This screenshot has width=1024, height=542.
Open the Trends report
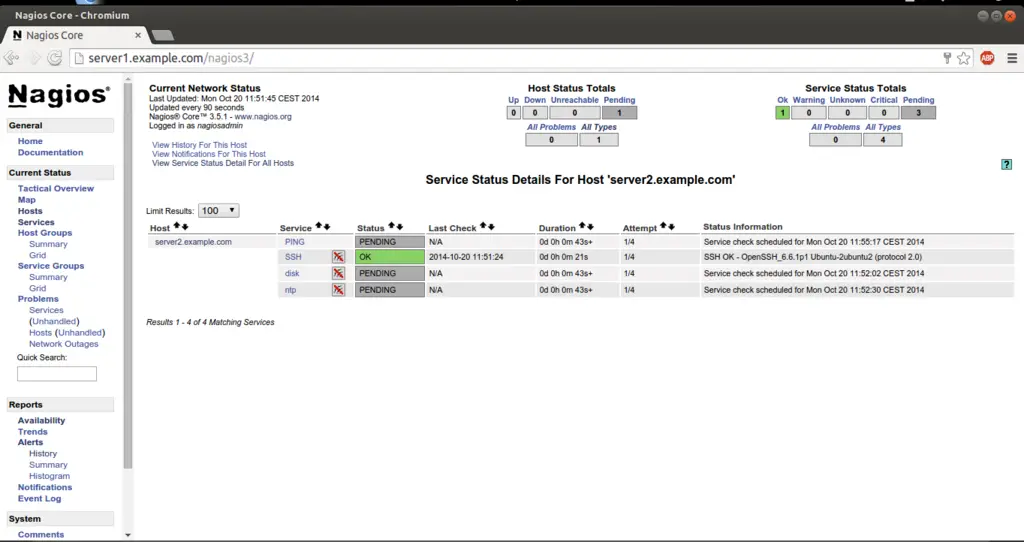pyautogui.click(x=33, y=432)
